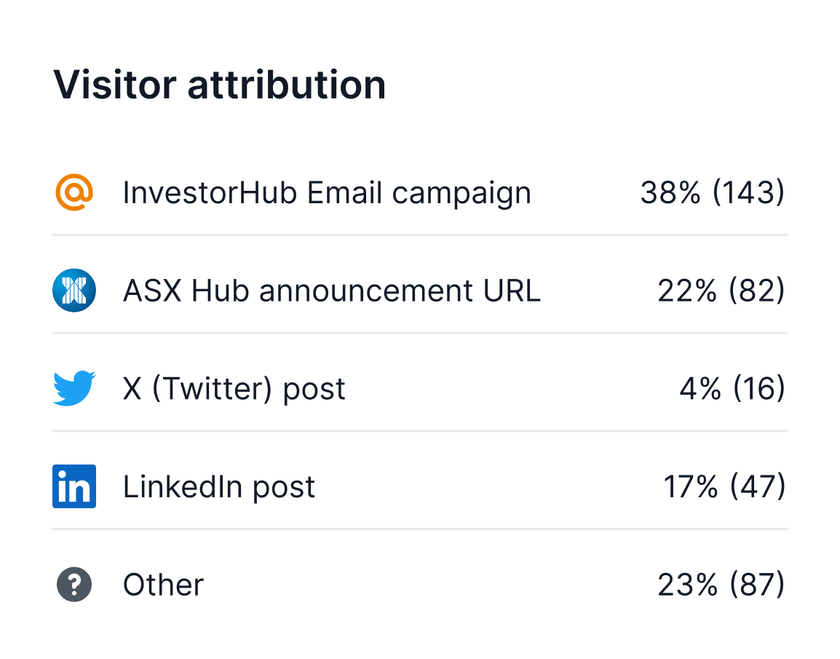The width and height of the screenshot is (840, 659).
Task: Click the (143) visitor count
Action: pyautogui.click(x=748, y=192)
